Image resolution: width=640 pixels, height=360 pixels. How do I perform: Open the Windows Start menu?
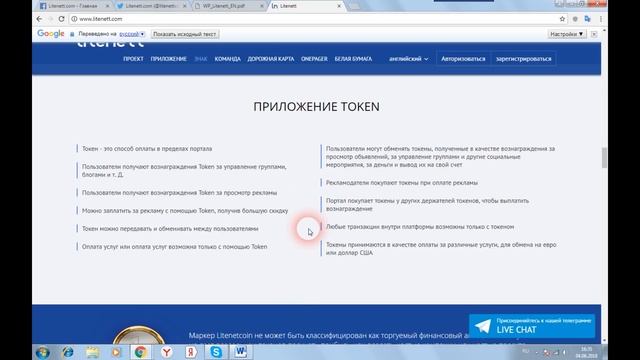43,352
